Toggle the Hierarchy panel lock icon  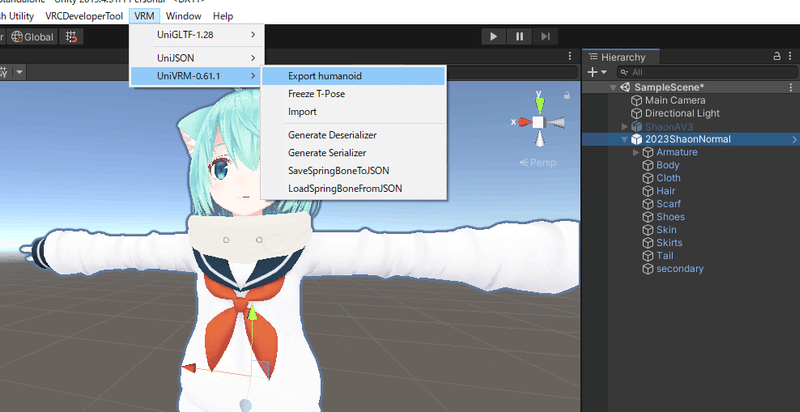tap(777, 56)
